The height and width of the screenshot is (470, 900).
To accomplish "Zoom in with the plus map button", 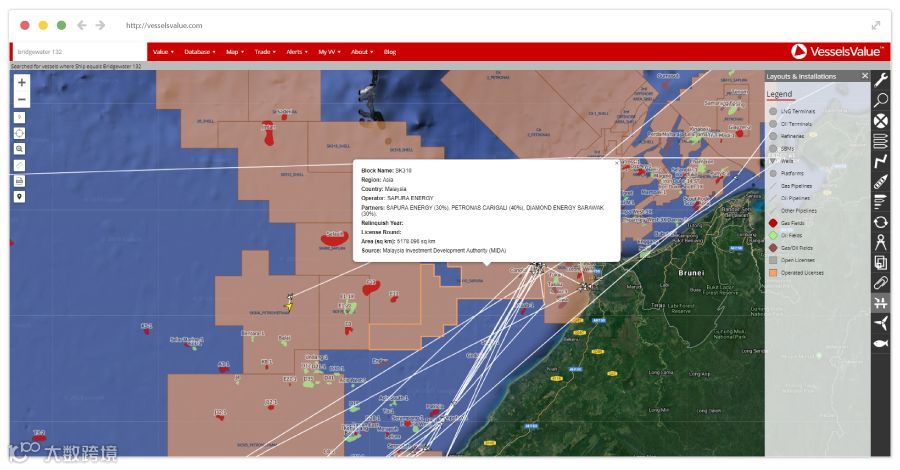I will coord(21,83).
